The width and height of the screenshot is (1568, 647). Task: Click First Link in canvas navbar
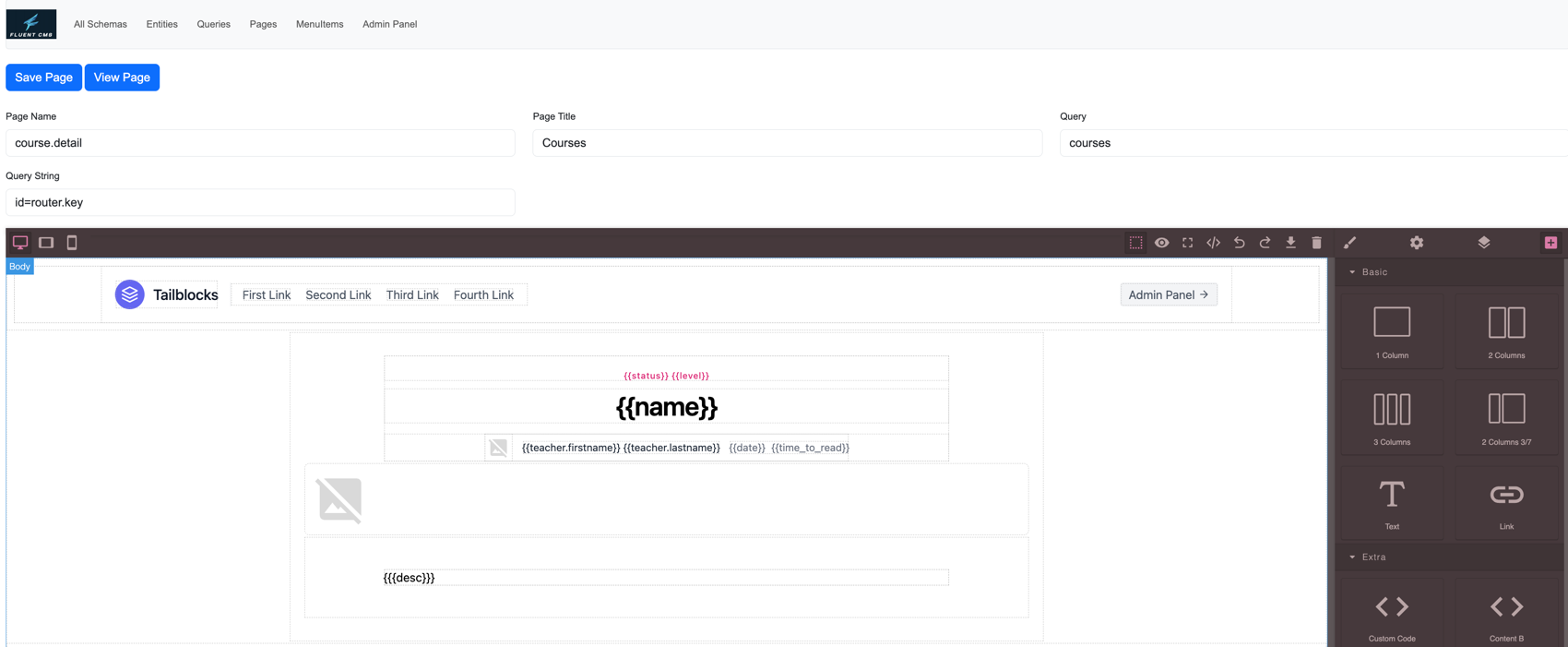click(267, 294)
